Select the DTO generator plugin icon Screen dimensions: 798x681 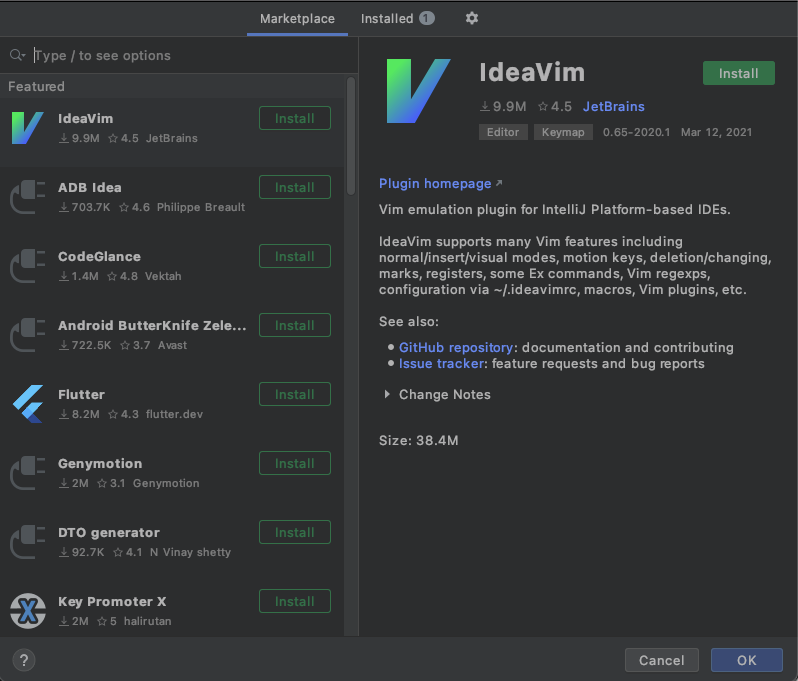(x=27, y=542)
